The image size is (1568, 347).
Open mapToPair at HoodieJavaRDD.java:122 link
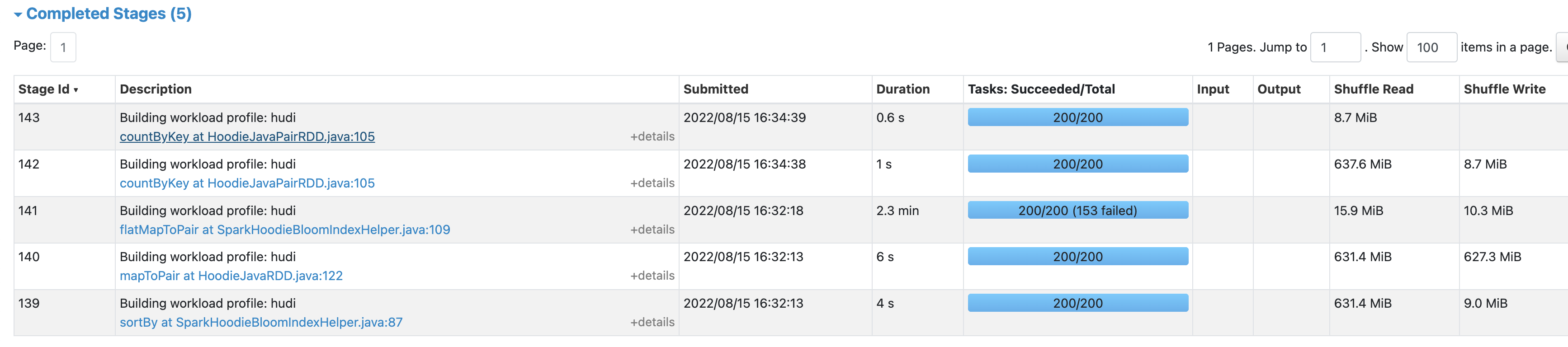[231, 275]
